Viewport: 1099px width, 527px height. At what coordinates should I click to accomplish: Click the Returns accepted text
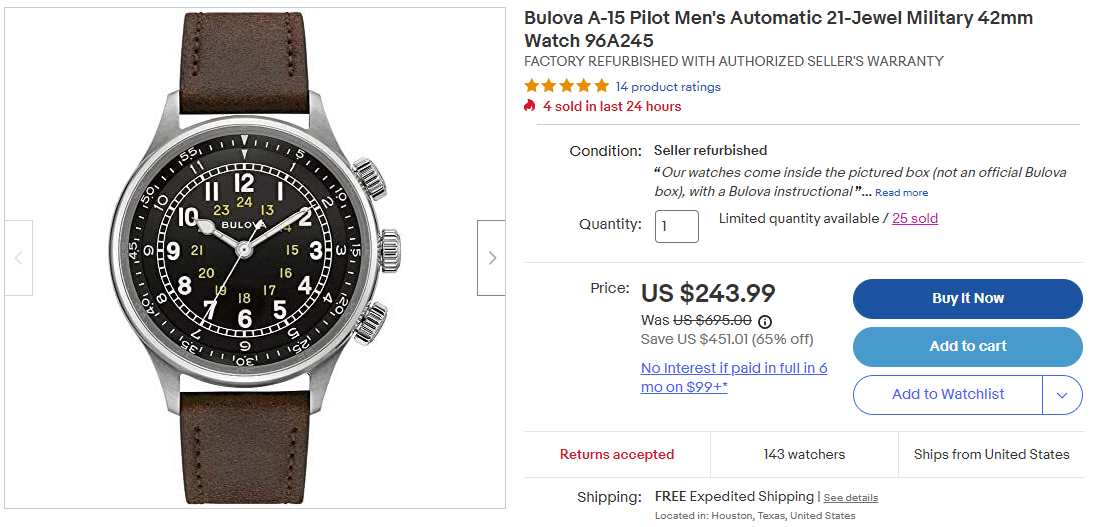click(x=616, y=455)
